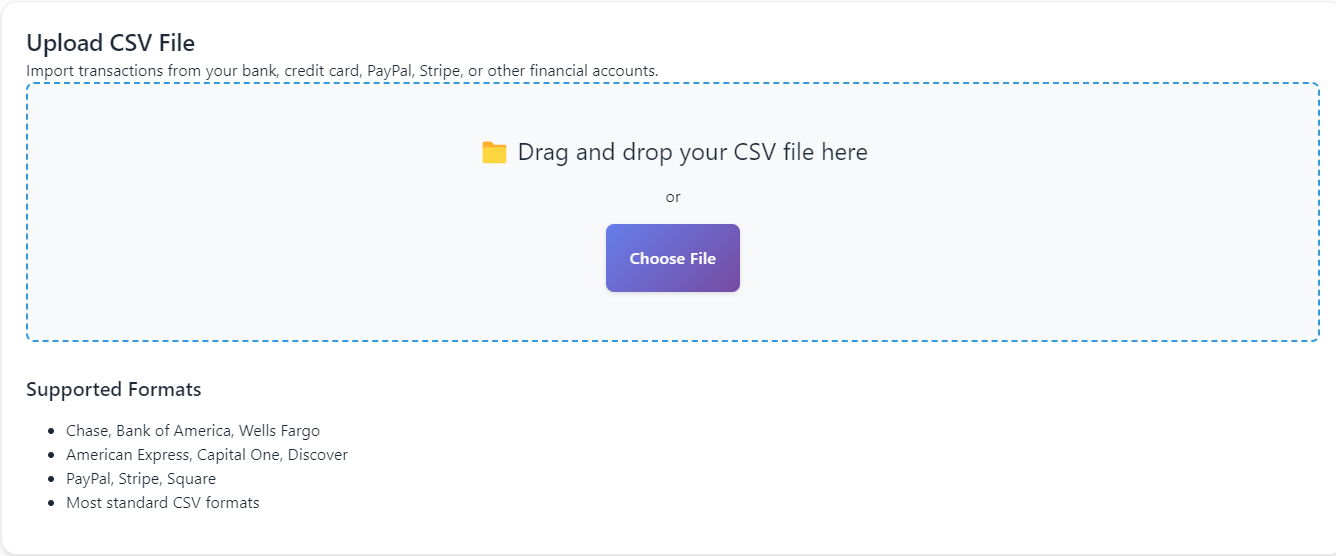Click 'Square' in the supported formats list

pyautogui.click(x=192, y=479)
